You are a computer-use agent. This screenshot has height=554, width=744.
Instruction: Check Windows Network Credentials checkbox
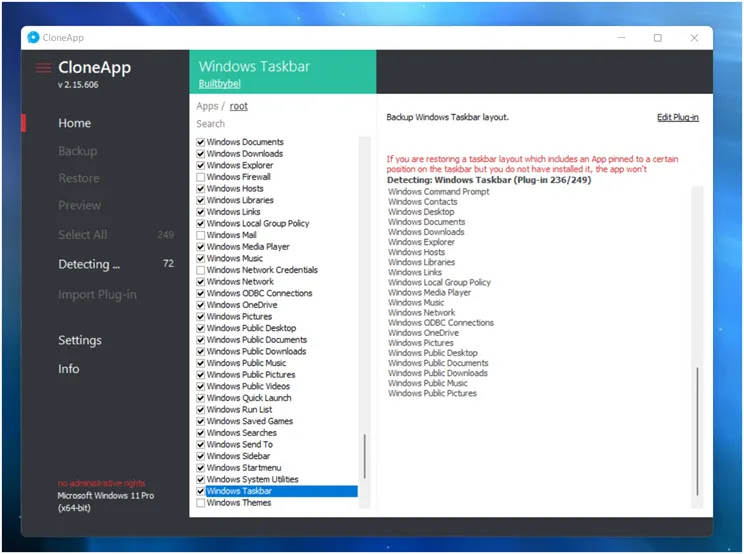pos(201,270)
